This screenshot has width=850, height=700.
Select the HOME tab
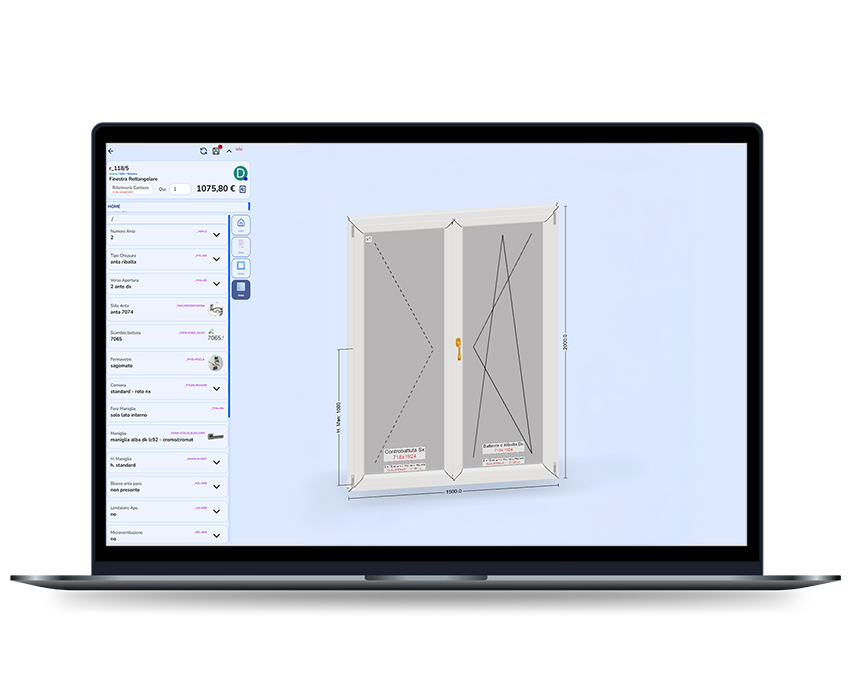coord(114,207)
